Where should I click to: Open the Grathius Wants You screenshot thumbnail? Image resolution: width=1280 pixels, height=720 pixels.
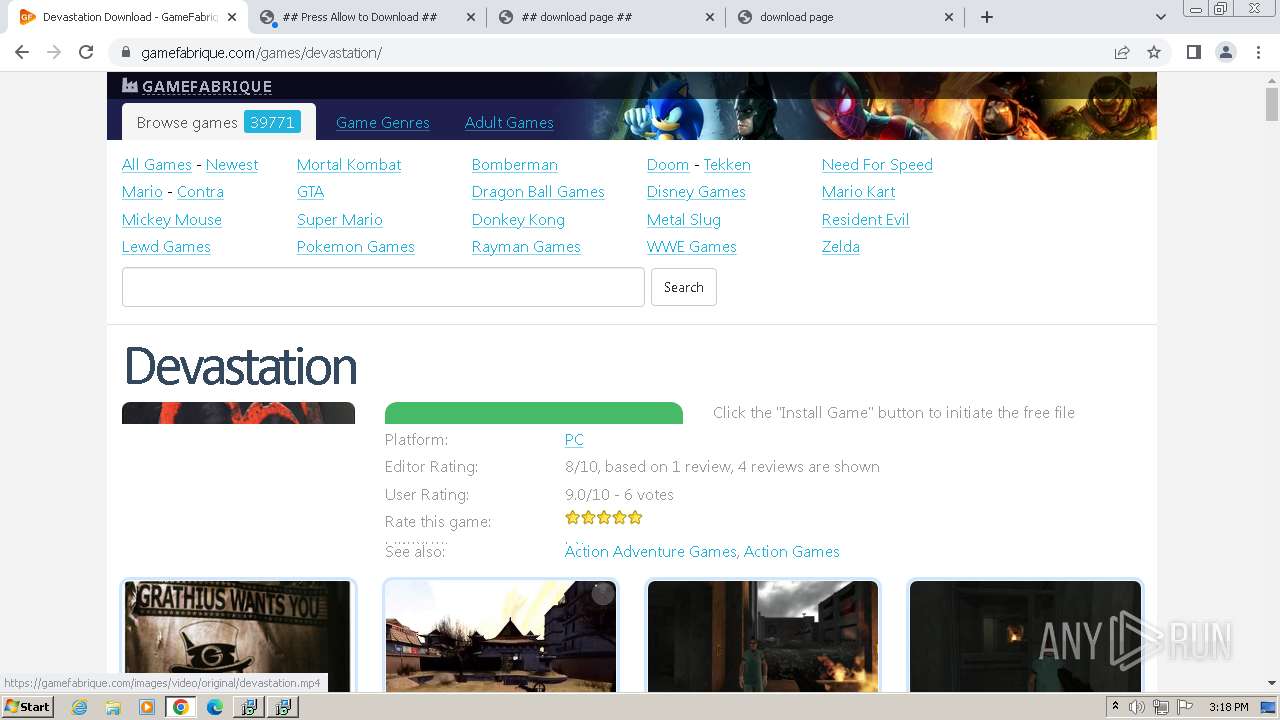[238, 636]
